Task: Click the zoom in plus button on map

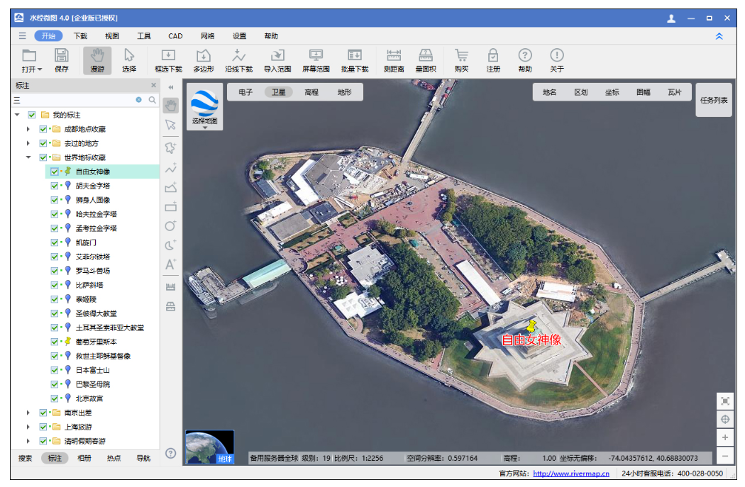Action: (725, 437)
